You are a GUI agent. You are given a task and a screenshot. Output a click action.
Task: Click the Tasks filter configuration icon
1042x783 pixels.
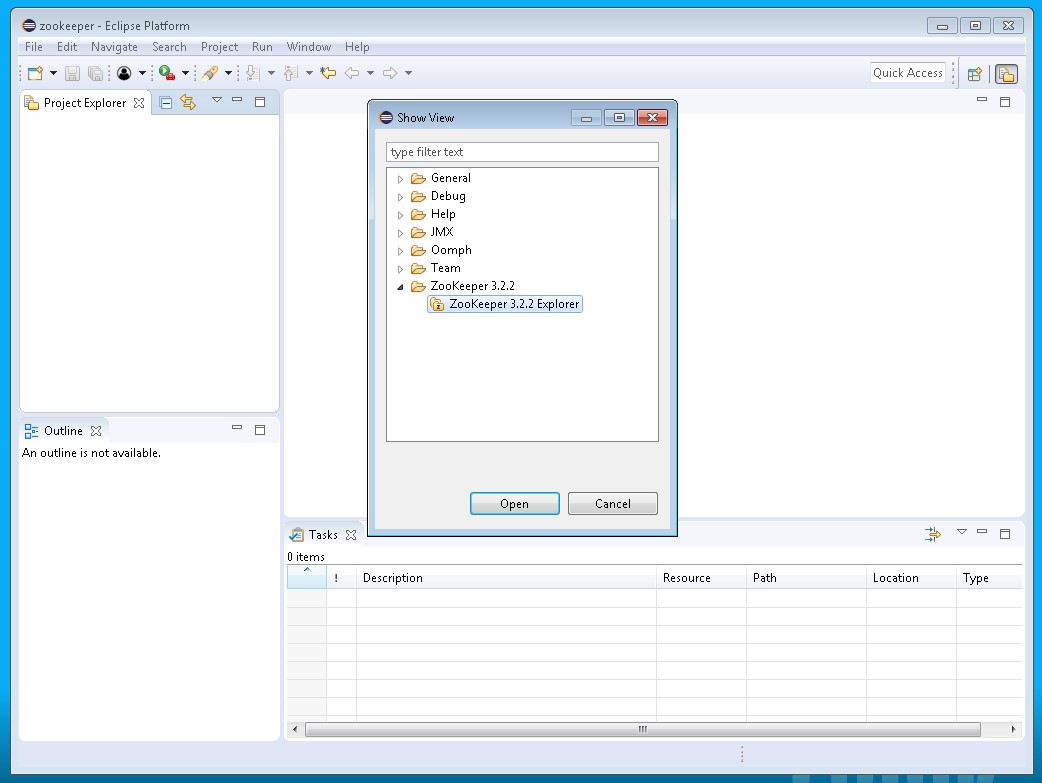tap(933, 534)
